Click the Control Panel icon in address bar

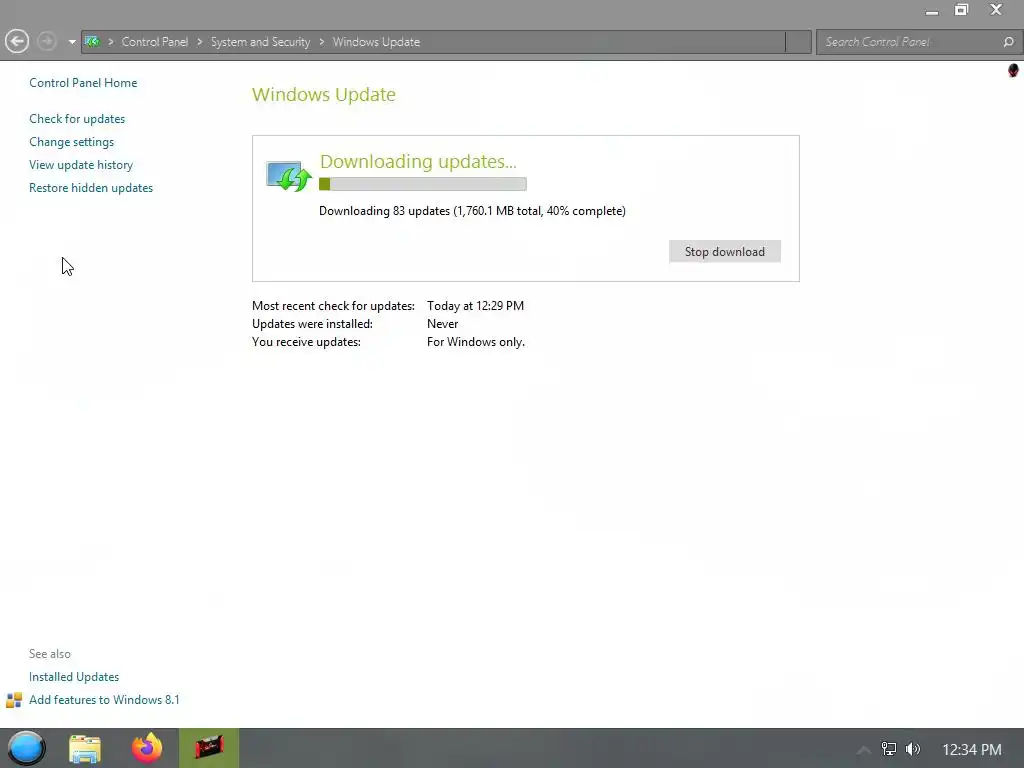[x=92, y=42]
